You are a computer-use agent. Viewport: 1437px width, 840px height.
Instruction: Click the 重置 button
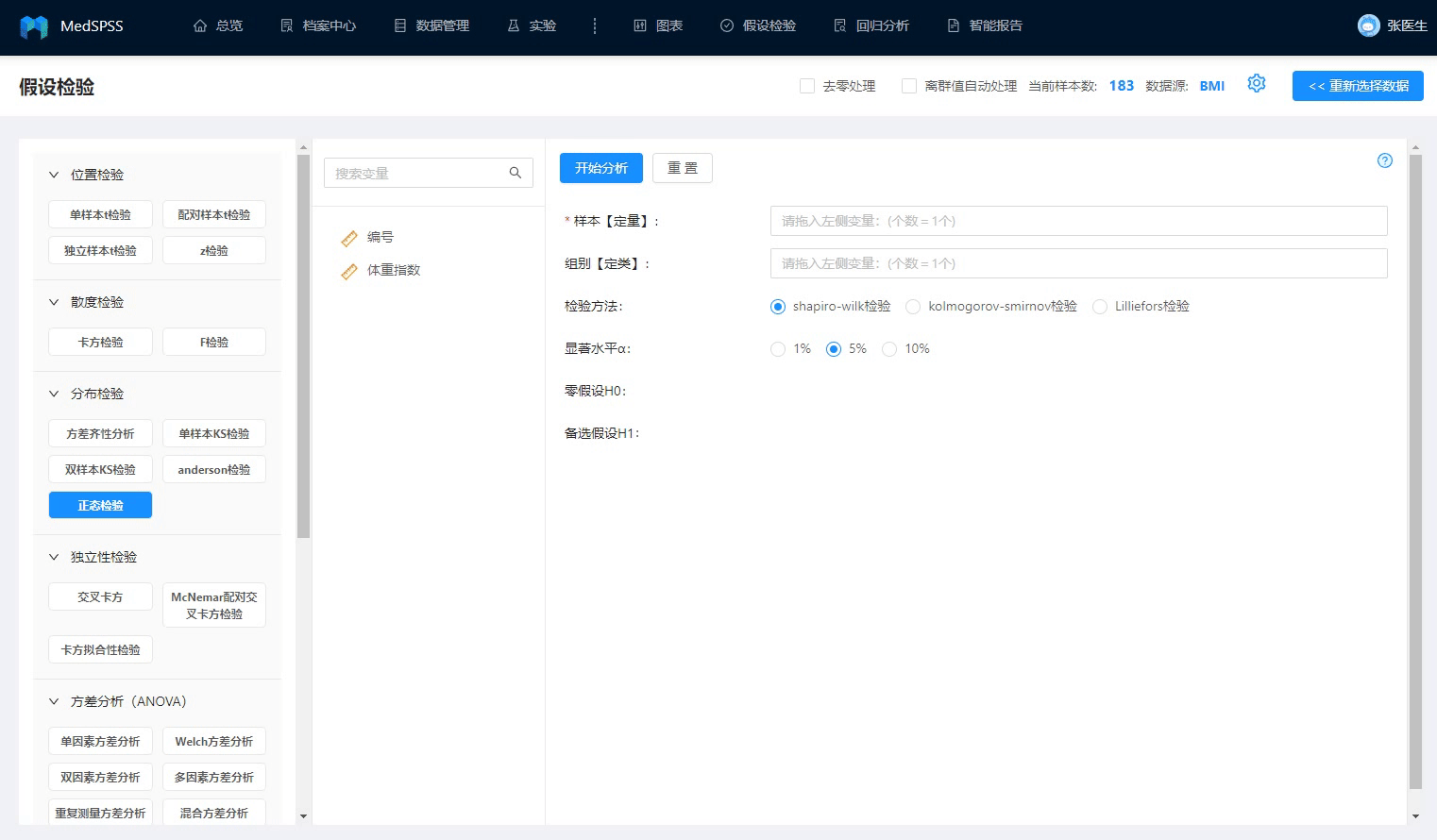tap(683, 168)
